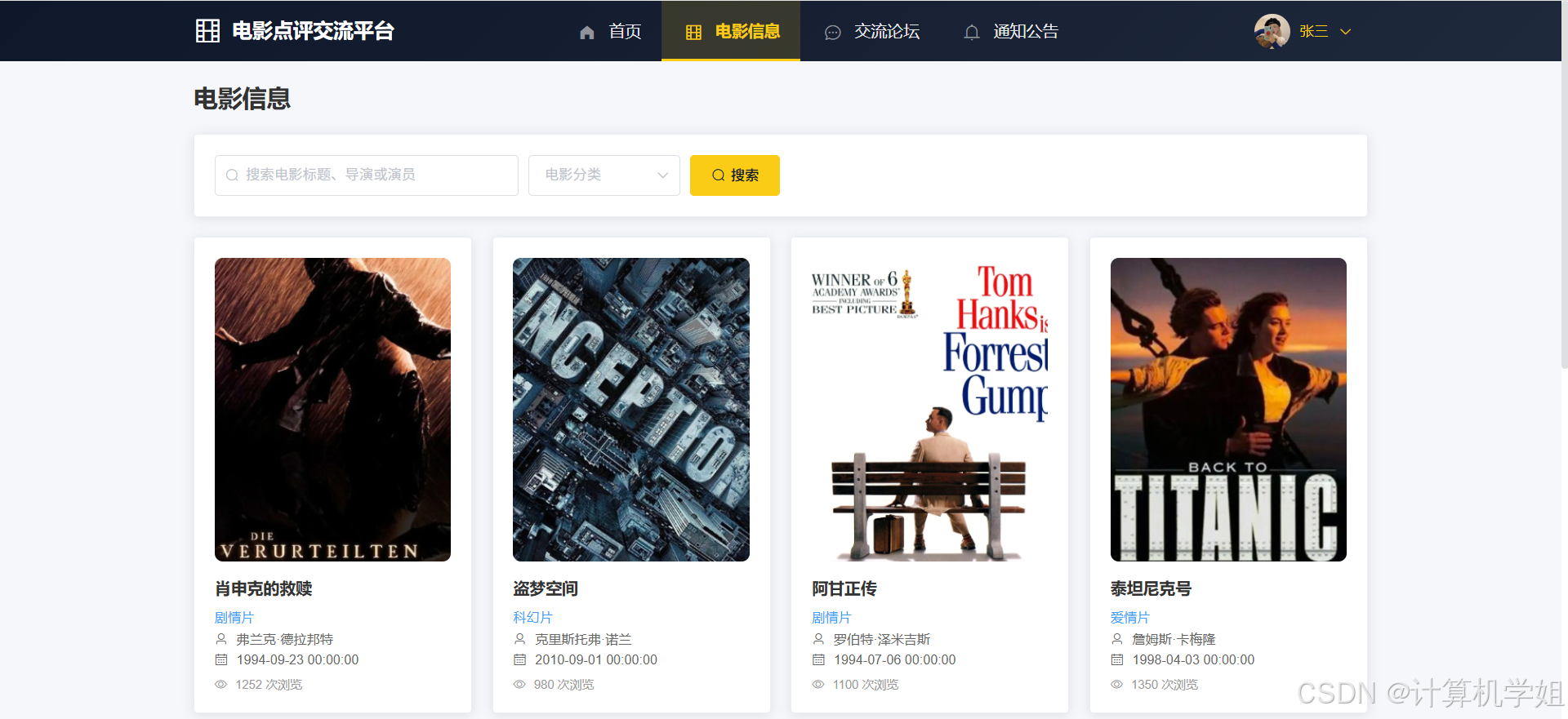Open the 电影分类 category dropdown
Viewport: 1568px width, 719px height.
(x=604, y=175)
